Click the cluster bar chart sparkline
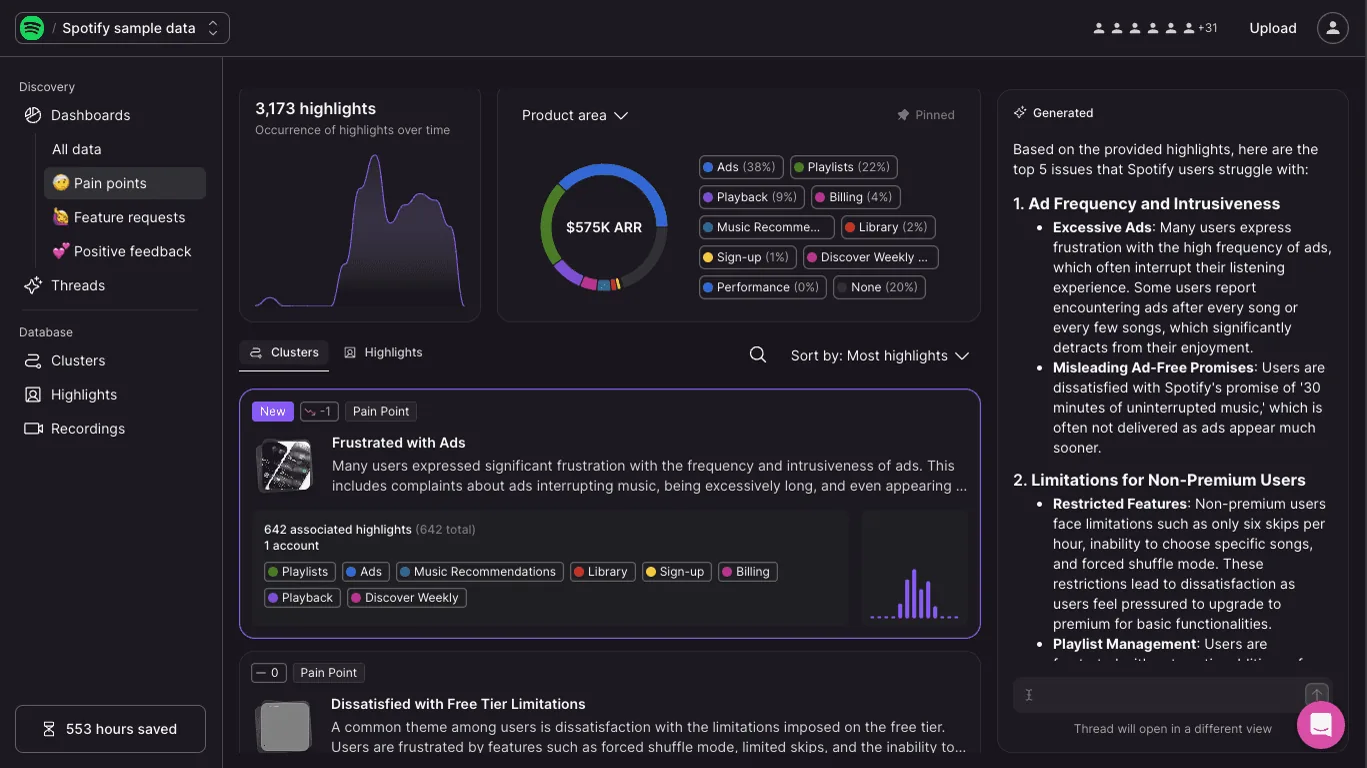1367x768 pixels. (915, 593)
